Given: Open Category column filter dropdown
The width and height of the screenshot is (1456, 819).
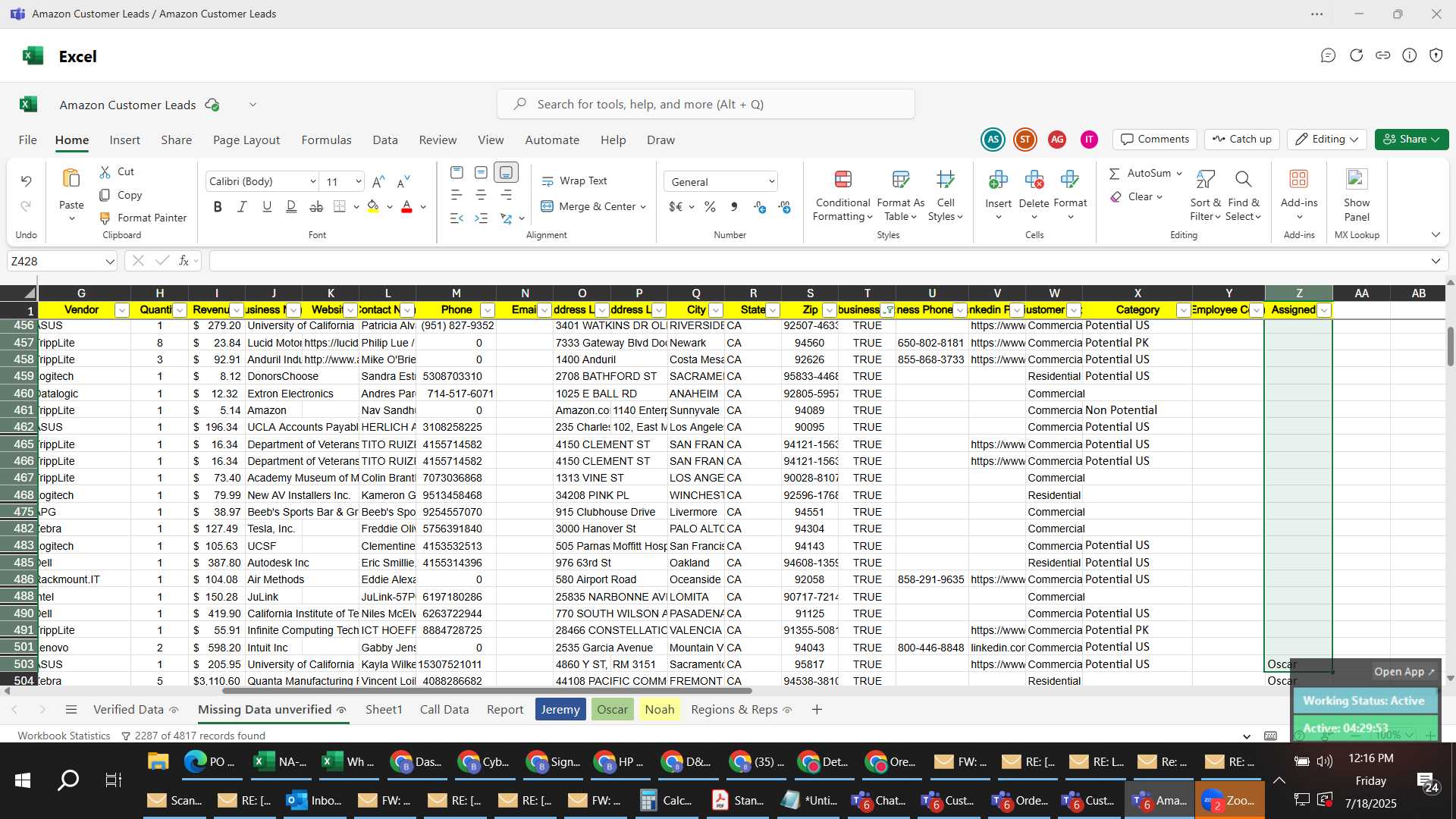Looking at the screenshot, I should (x=1183, y=310).
